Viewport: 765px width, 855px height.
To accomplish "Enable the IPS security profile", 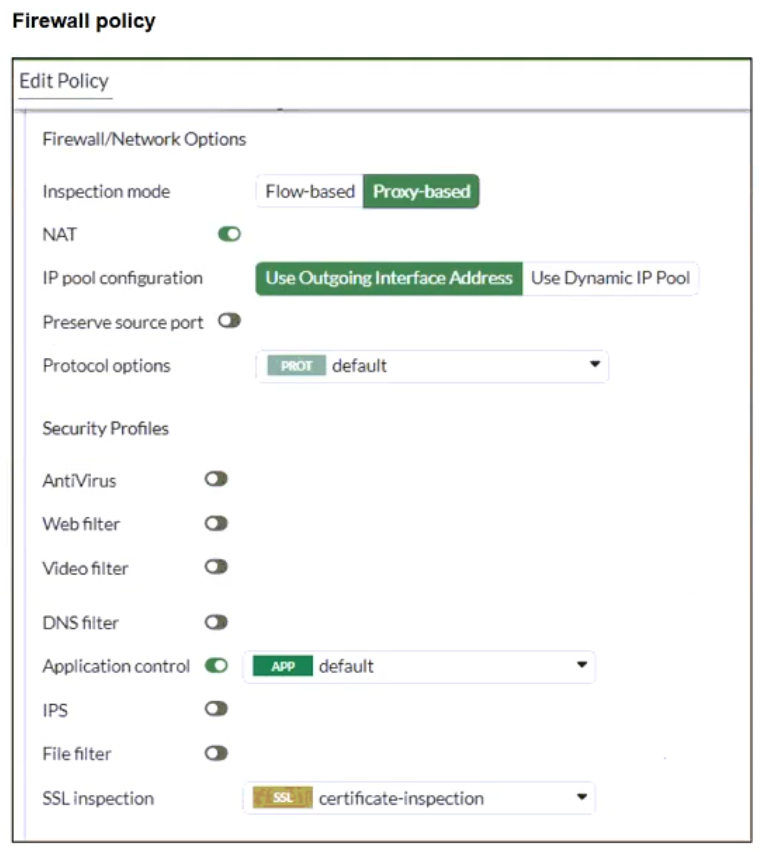I will [216, 709].
